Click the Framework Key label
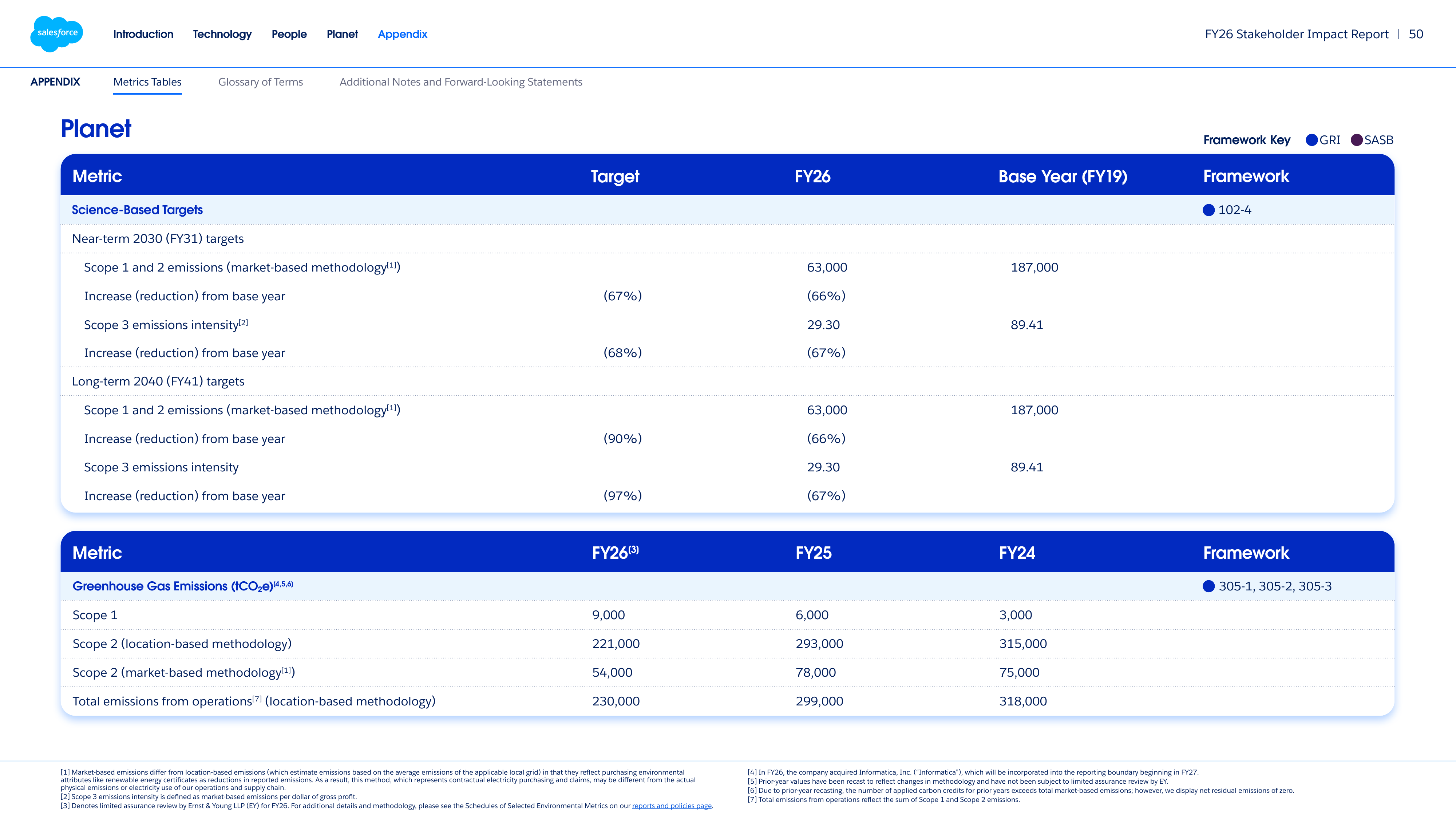The width and height of the screenshot is (1456, 819). [1247, 140]
